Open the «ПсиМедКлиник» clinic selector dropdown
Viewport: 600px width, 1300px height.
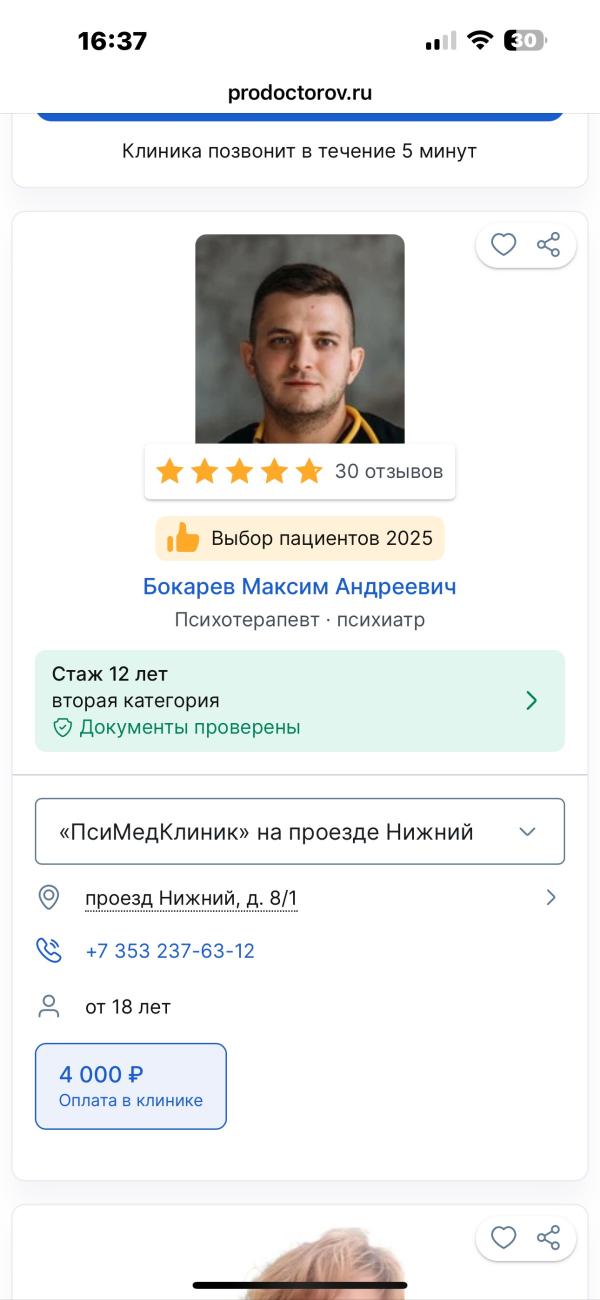coord(300,831)
